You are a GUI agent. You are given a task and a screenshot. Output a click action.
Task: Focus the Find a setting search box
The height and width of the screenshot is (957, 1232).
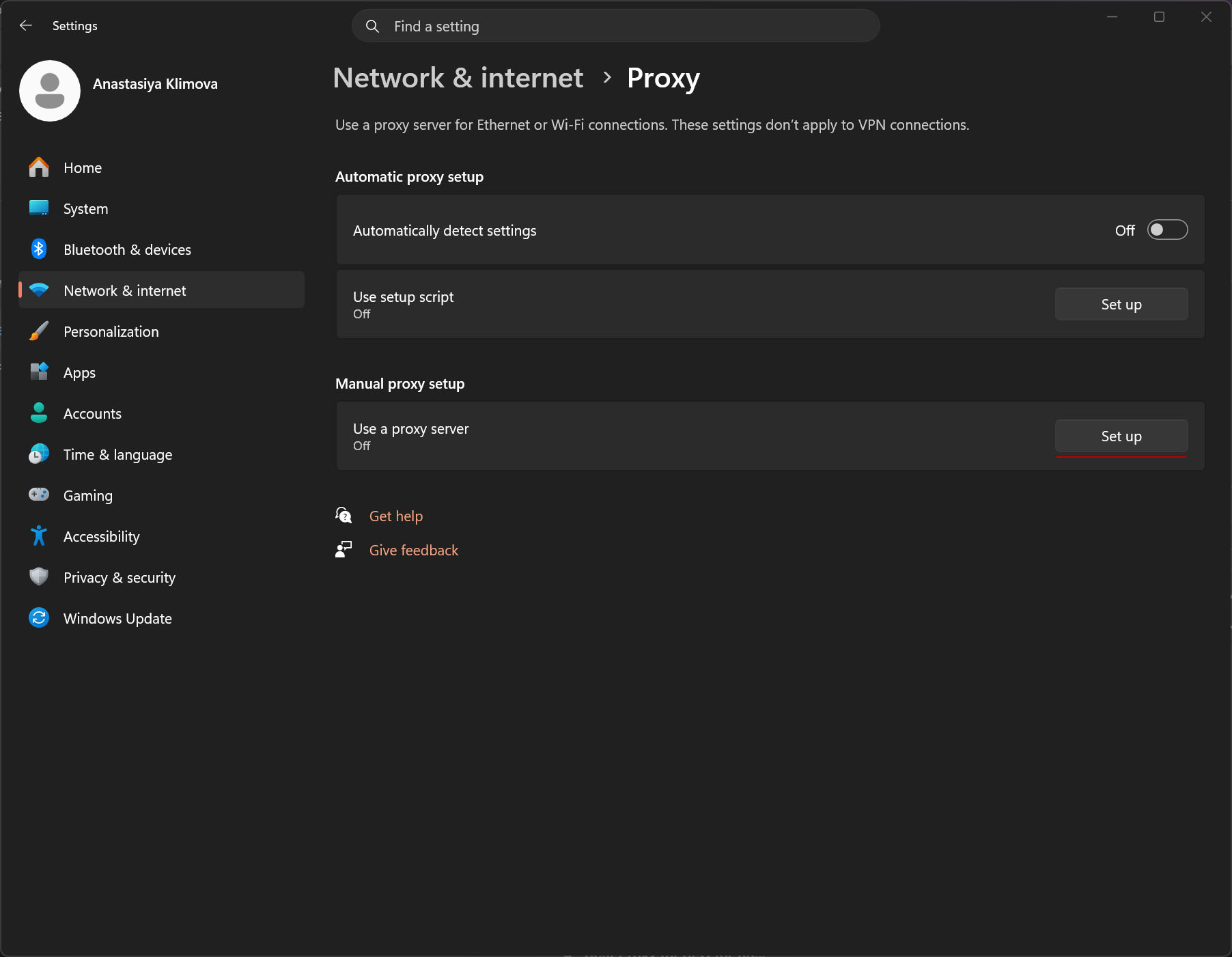pyautogui.click(x=616, y=26)
